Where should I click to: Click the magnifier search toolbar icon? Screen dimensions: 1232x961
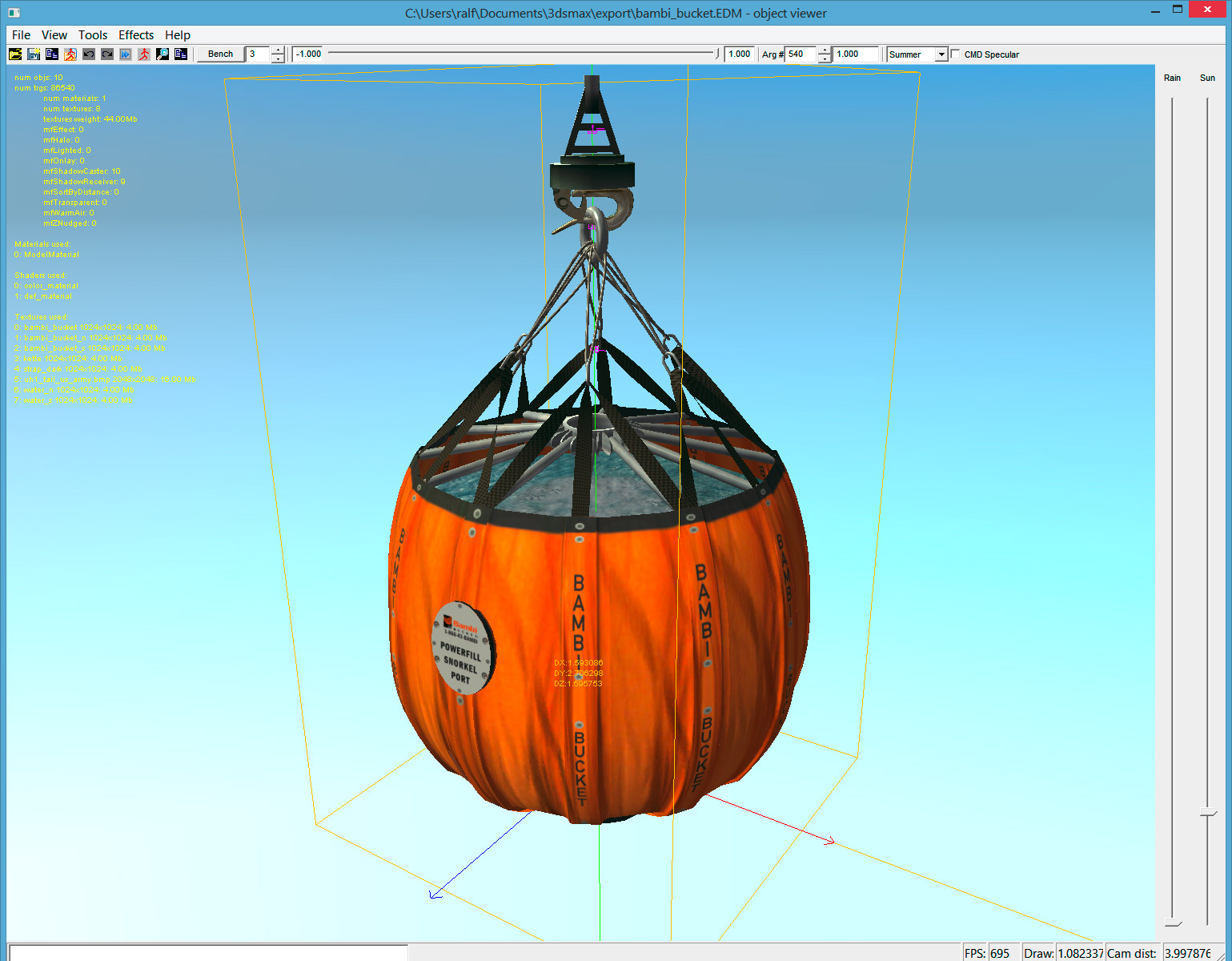click(163, 54)
